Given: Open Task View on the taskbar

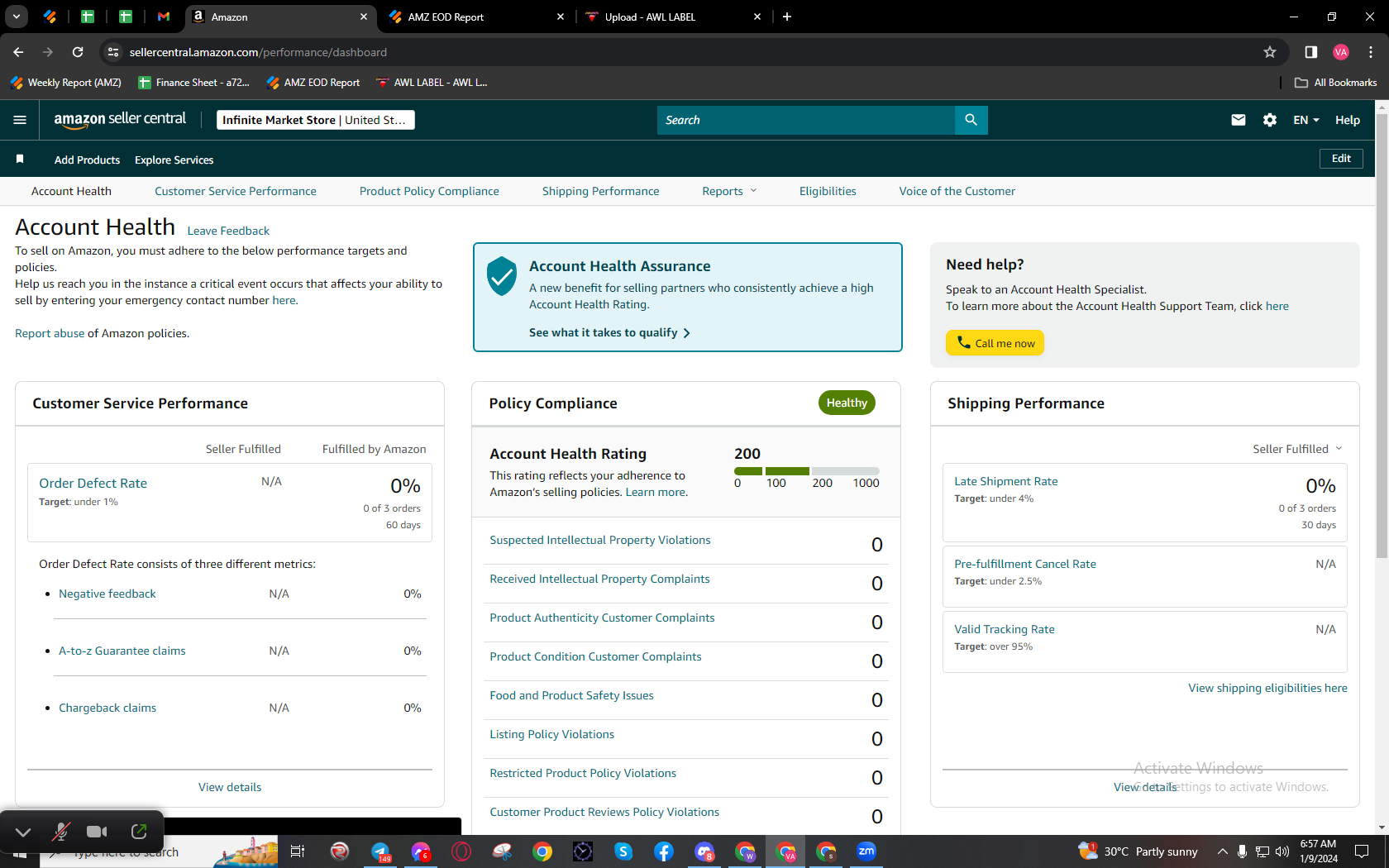Looking at the screenshot, I should click(x=298, y=851).
